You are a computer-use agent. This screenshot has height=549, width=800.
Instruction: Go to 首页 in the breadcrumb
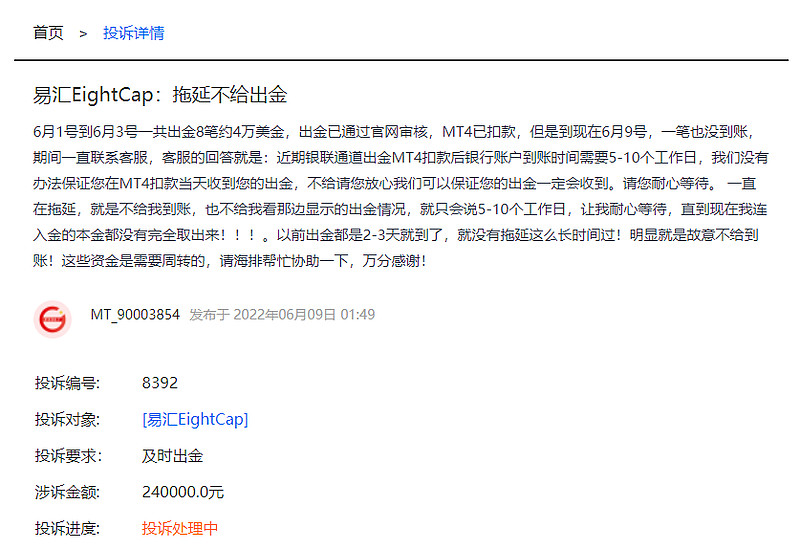click(x=48, y=33)
